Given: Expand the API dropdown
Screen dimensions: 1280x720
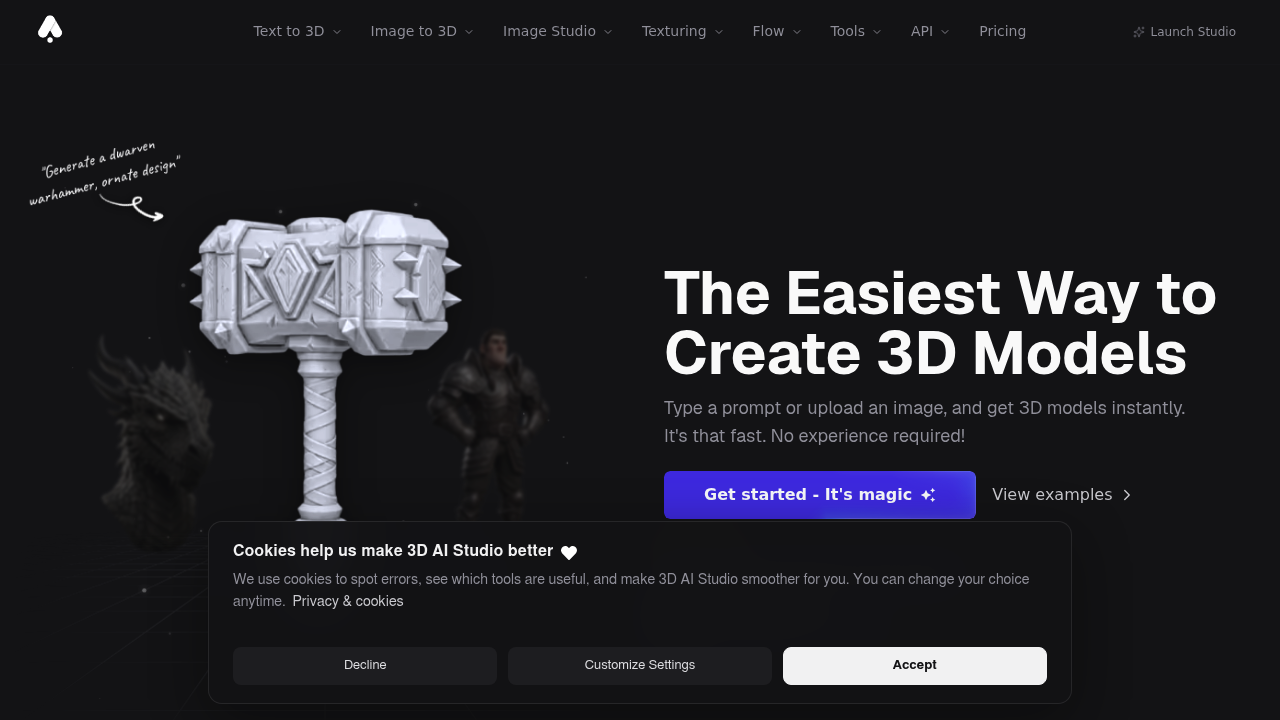Looking at the screenshot, I should coord(930,31).
